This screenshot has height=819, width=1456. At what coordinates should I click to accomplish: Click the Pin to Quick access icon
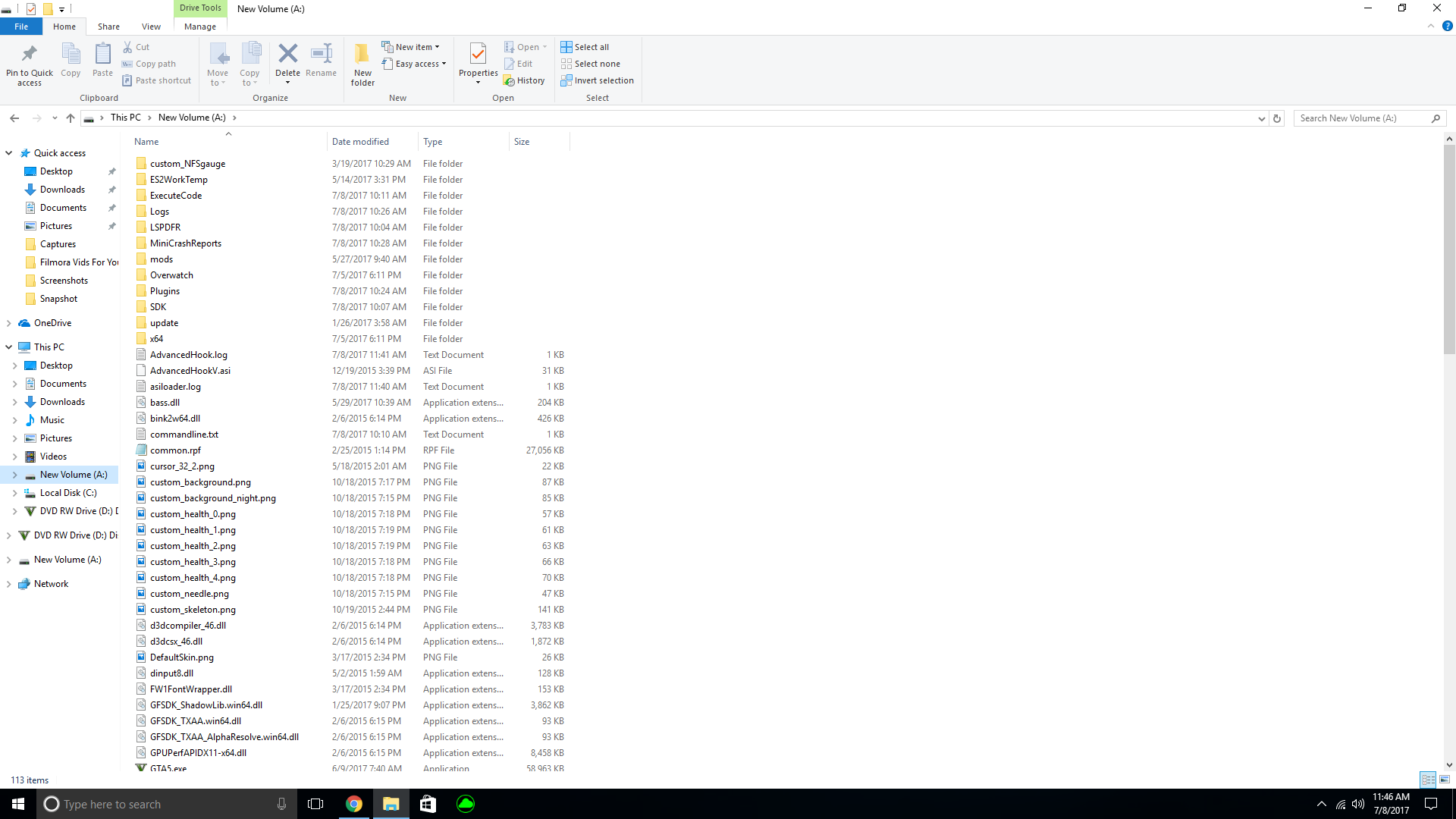(x=30, y=55)
